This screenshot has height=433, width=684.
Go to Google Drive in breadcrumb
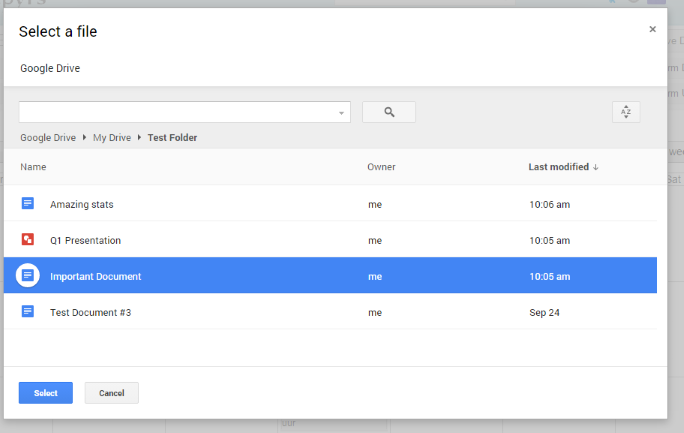tap(48, 138)
